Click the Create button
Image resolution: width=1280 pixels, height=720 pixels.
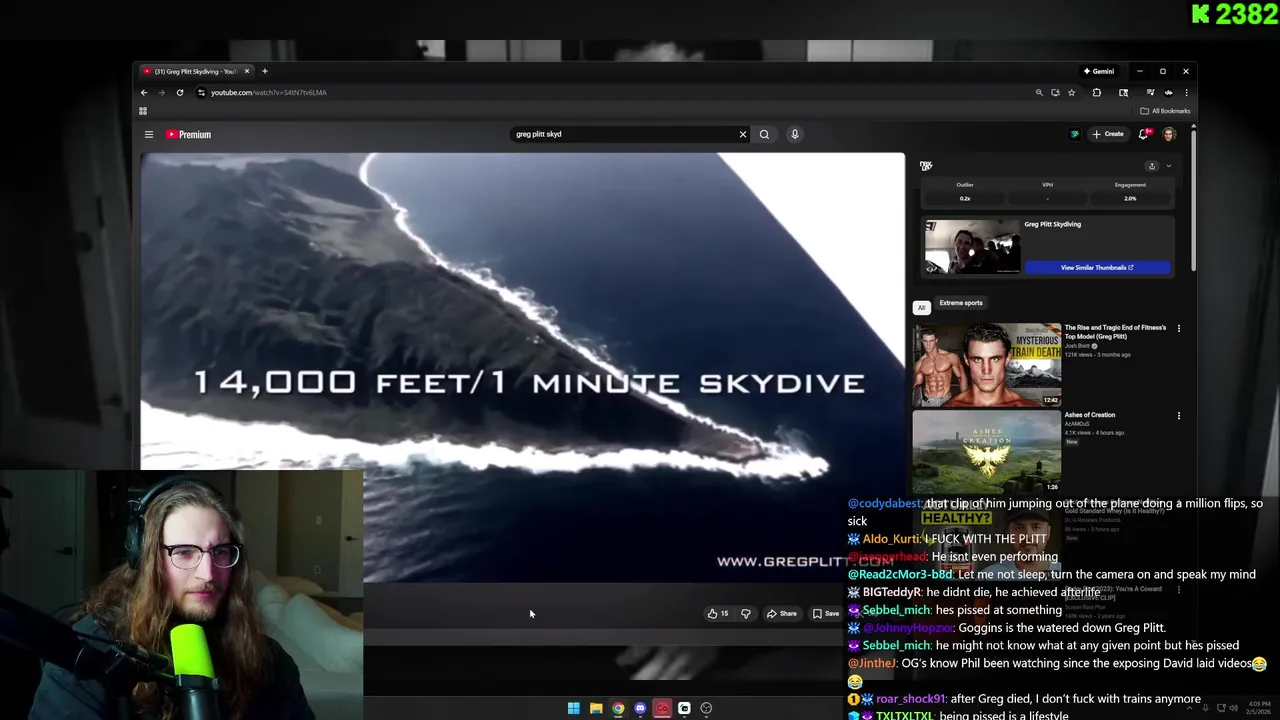[x=1108, y=134]
